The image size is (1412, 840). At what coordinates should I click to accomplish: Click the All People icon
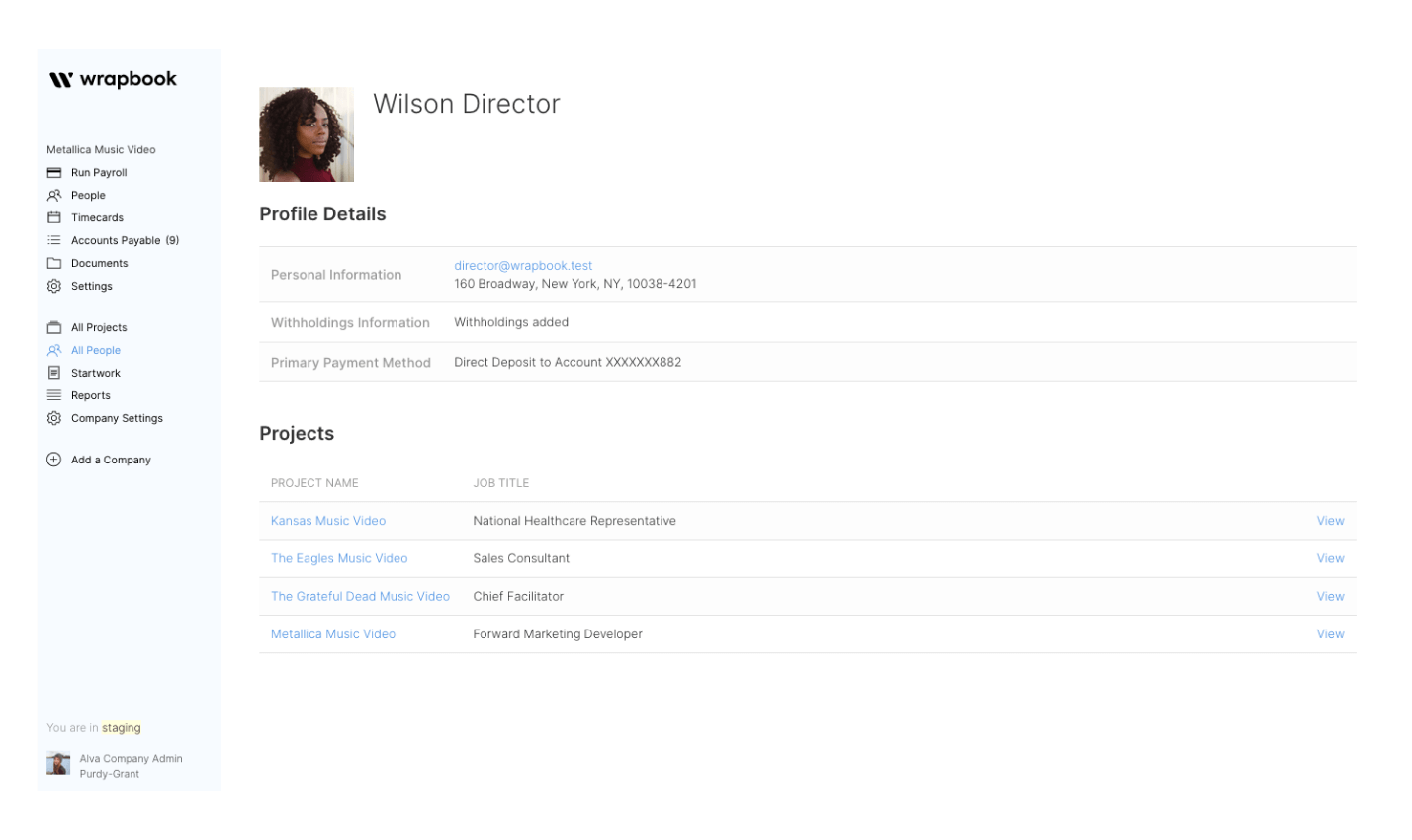click(x=54, y=351)
